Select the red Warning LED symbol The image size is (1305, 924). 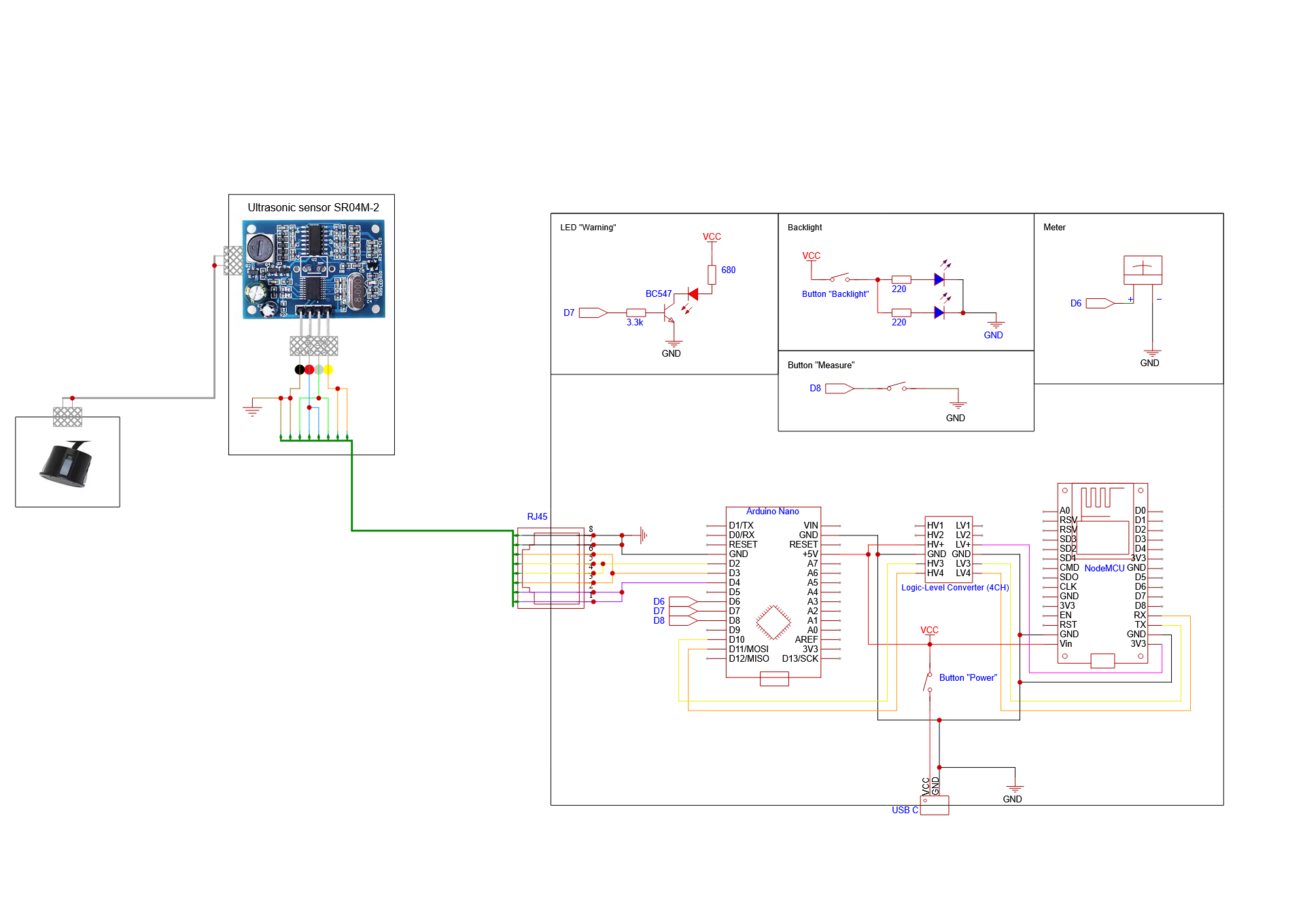point(693,294)
